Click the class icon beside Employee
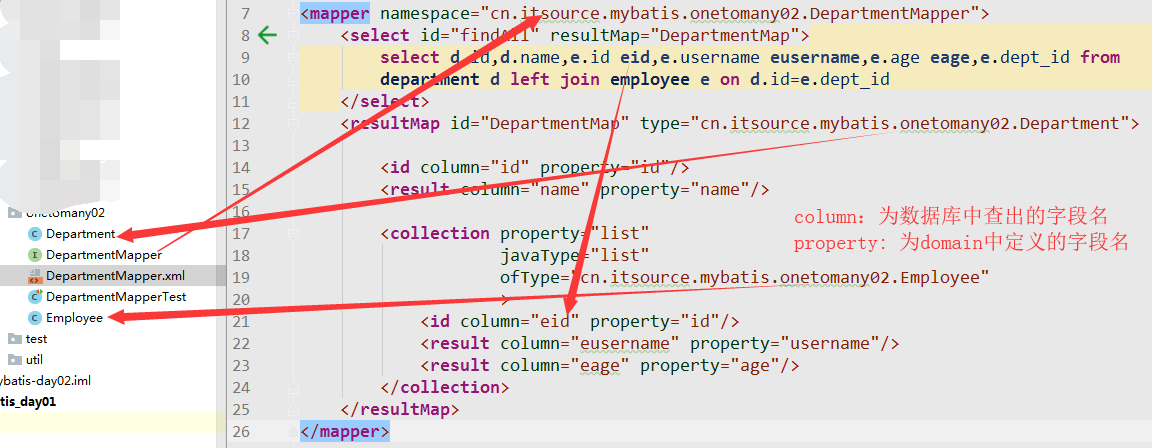1152x448 pixels. click(x=34, y=318)
